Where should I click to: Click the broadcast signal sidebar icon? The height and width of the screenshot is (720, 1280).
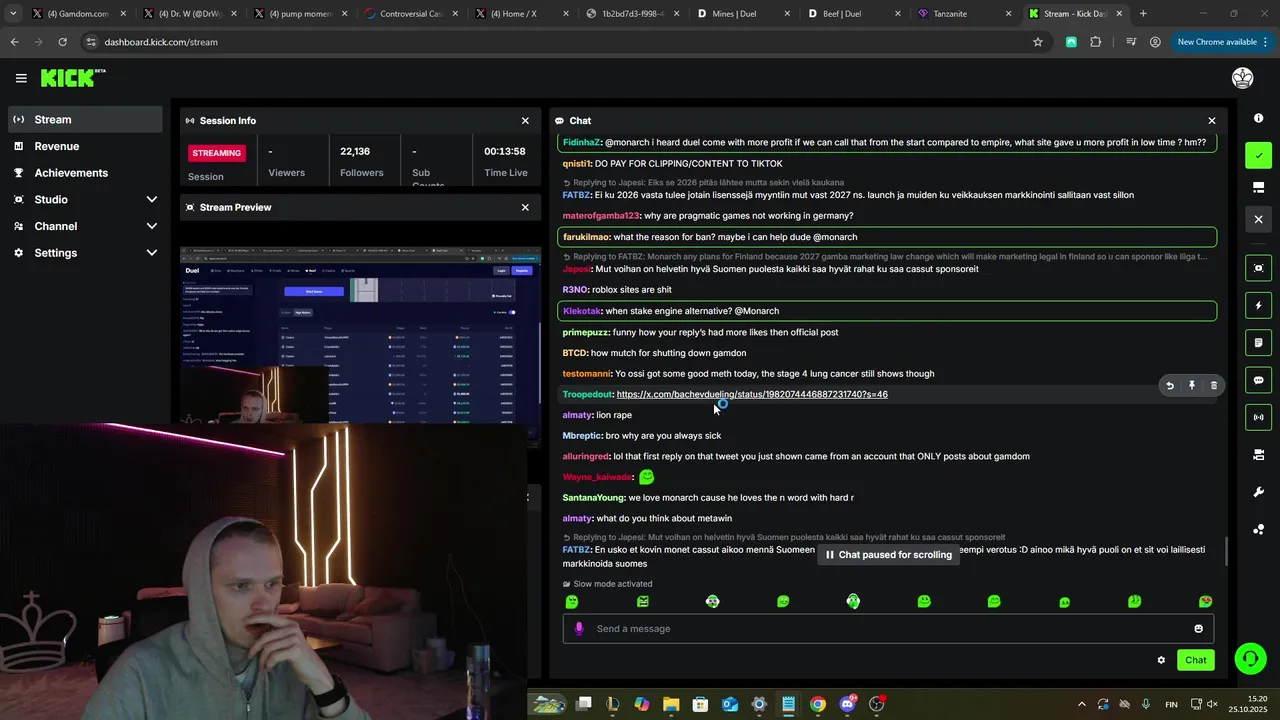pyautogui.click(x=1258, y=417)
